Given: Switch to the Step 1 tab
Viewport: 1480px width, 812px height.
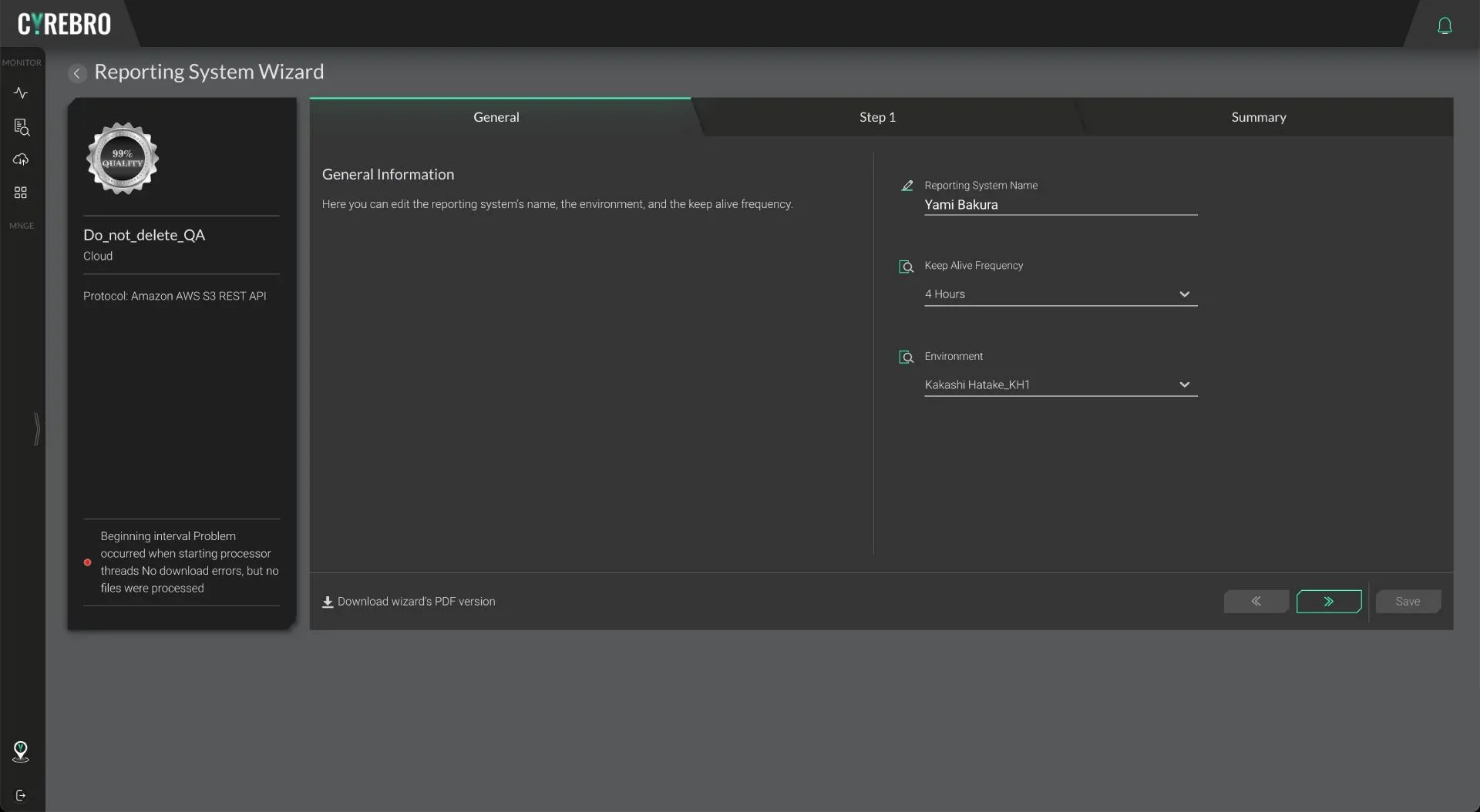Looking at the screenshot, I should [x=877, y=117].
